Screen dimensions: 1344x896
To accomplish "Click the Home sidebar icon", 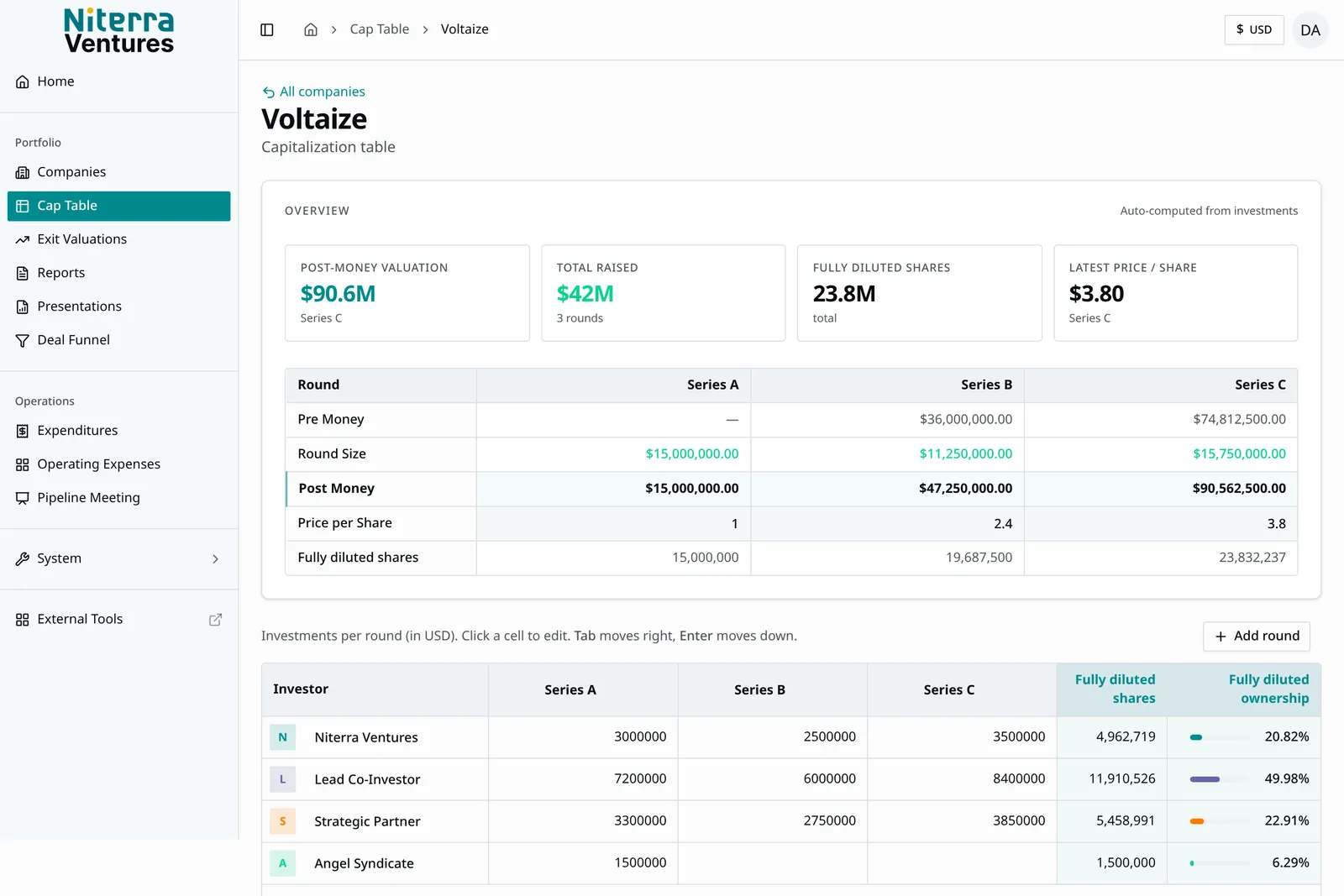I will pyautogui.click(x=23, y=81).
